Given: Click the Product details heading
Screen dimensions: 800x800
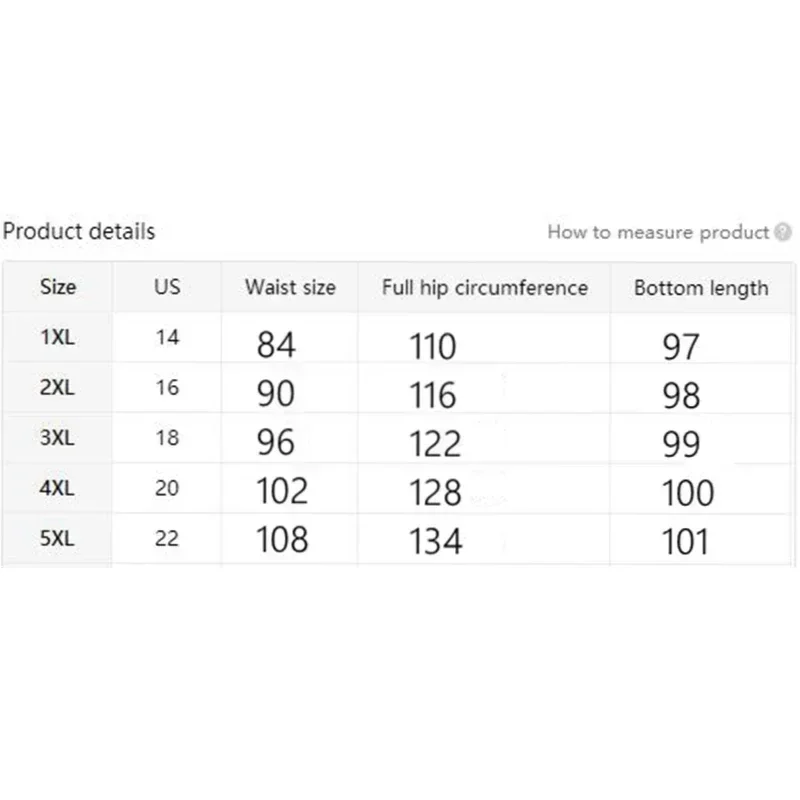Looking at the screenshot, I should coord(79,232).
